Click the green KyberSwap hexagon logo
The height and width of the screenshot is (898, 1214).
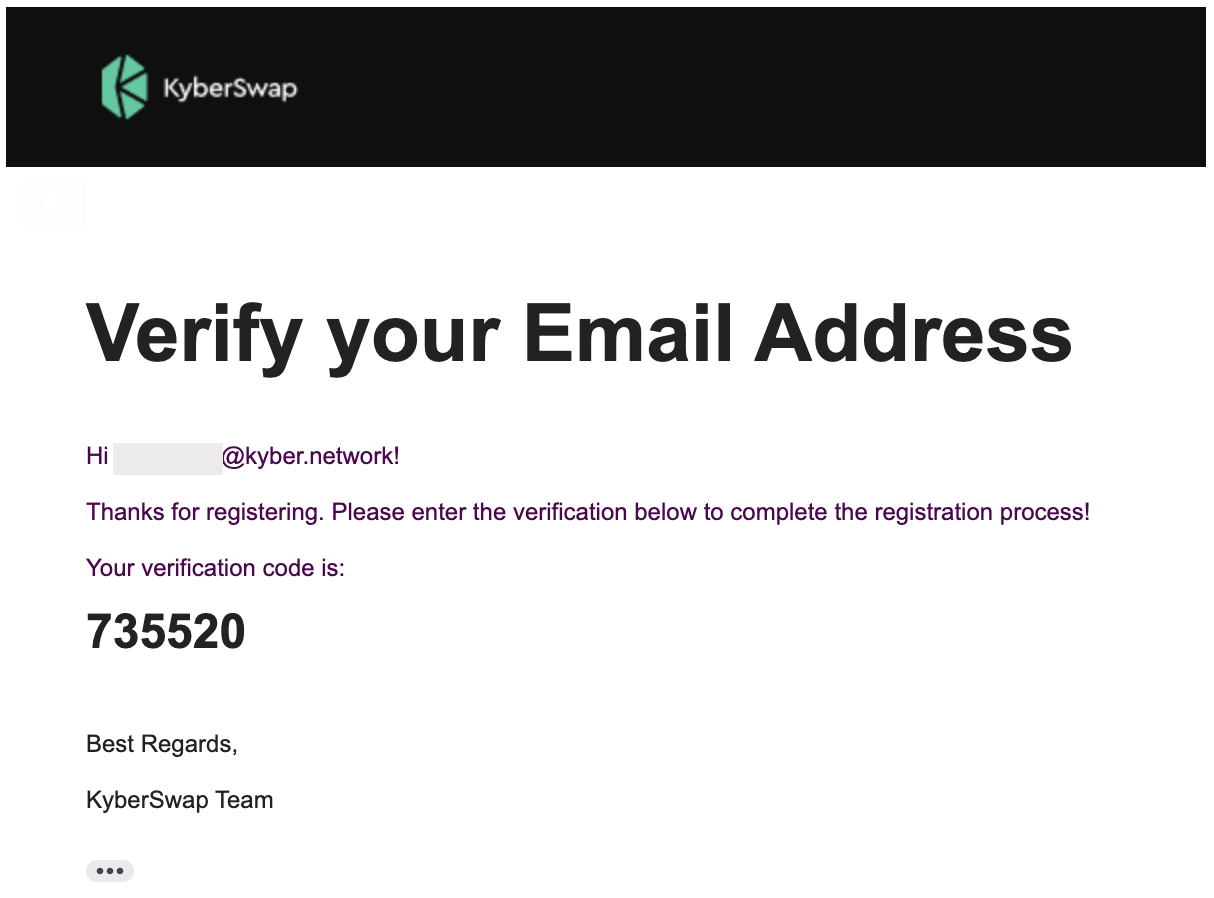[x=125, y=88]
